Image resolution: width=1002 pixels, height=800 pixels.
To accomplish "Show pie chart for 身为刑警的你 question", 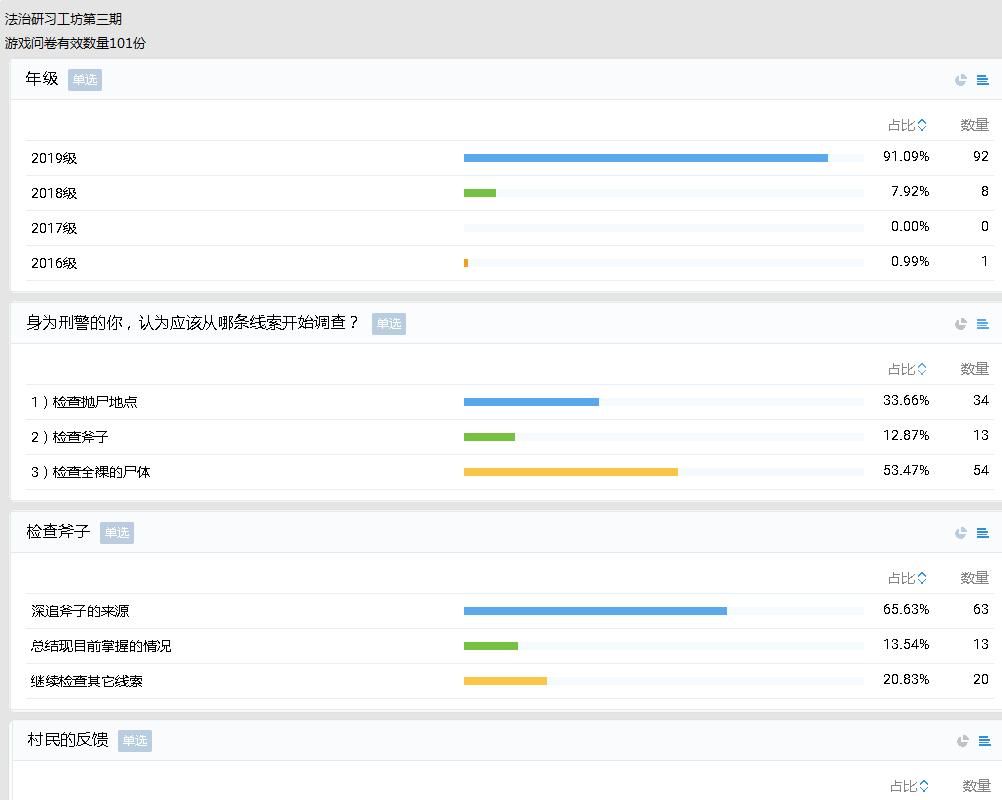I will (x=961, y=324).
